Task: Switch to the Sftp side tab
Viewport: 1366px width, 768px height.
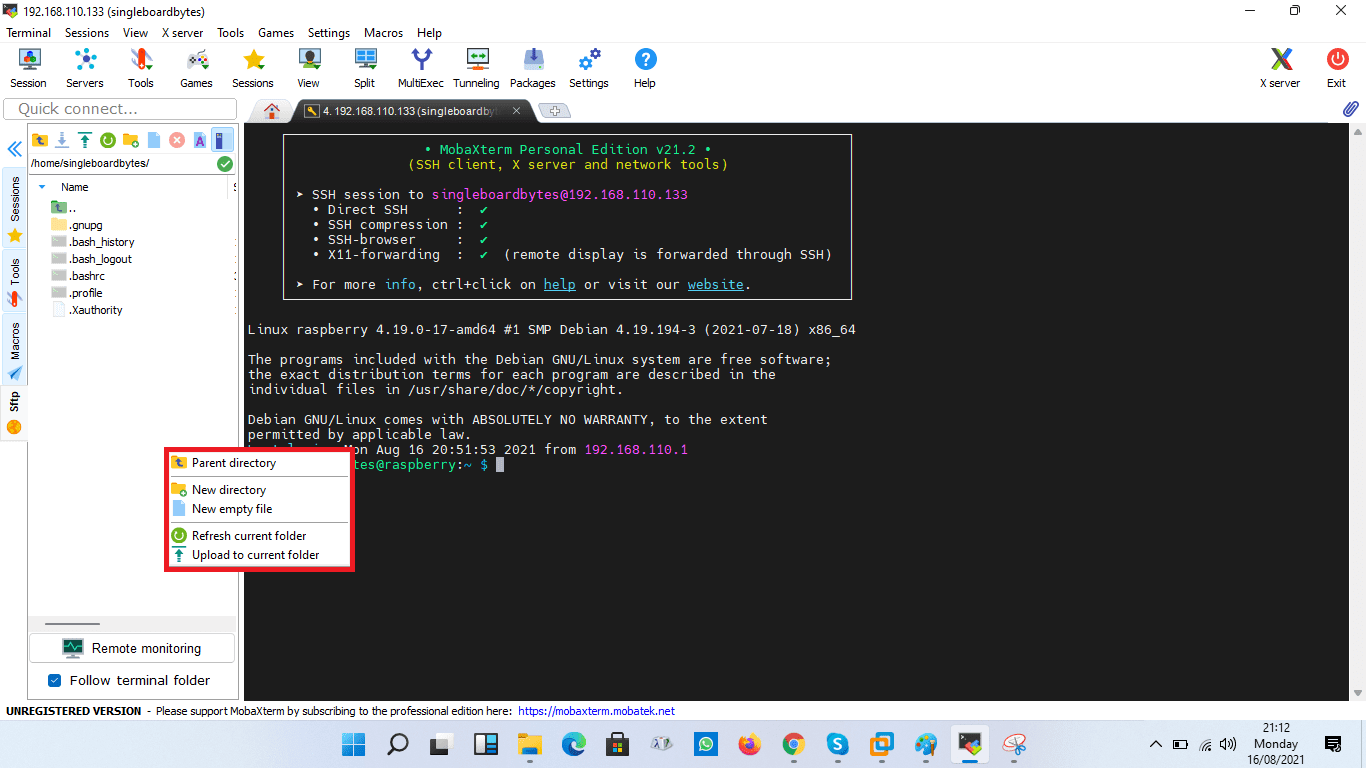Action: [x=14, y=413]
